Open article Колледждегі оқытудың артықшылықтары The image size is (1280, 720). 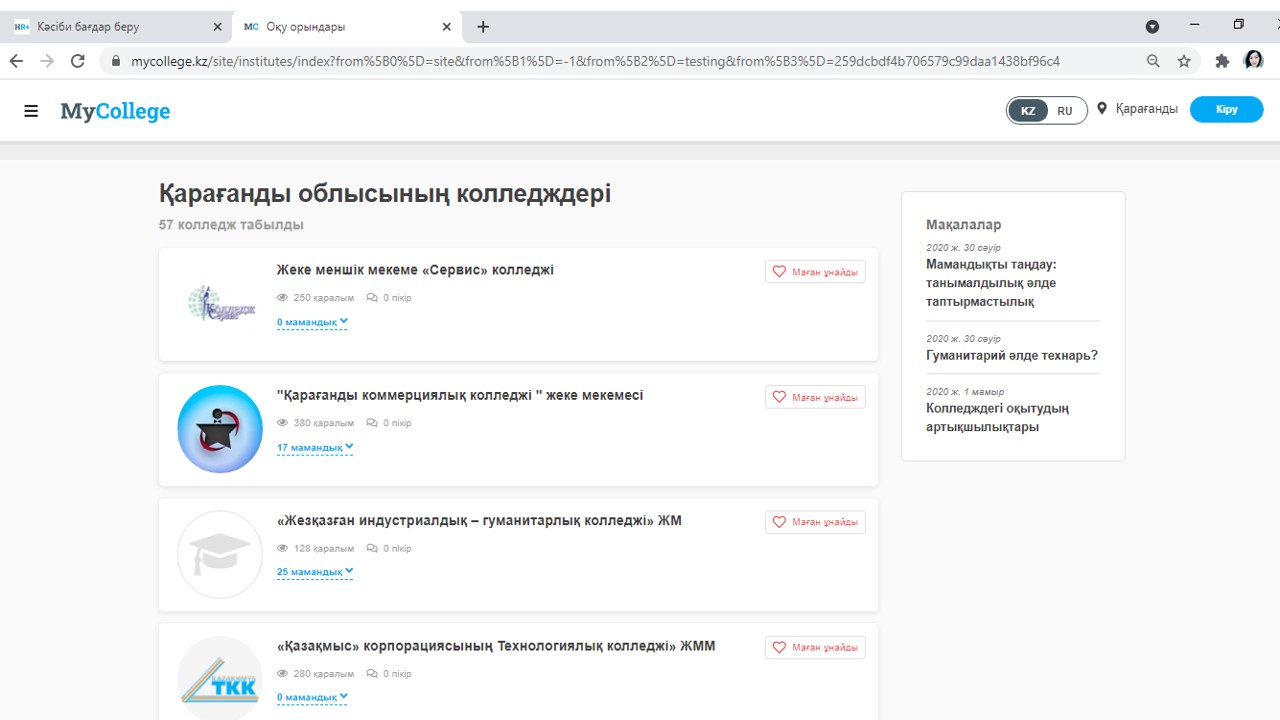point(997,418)
